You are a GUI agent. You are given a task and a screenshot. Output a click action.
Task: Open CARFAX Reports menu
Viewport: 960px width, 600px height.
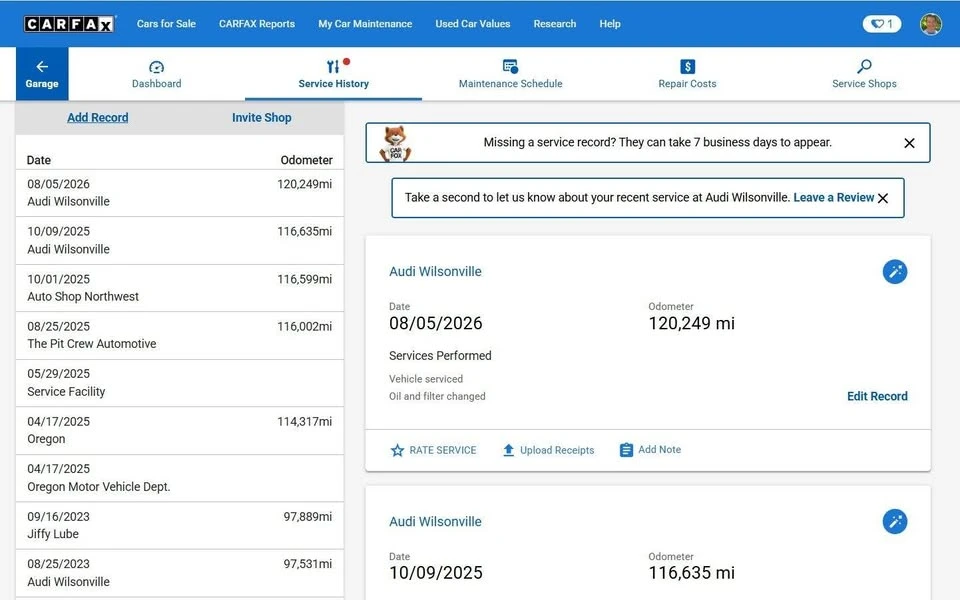tap(257, 24)
